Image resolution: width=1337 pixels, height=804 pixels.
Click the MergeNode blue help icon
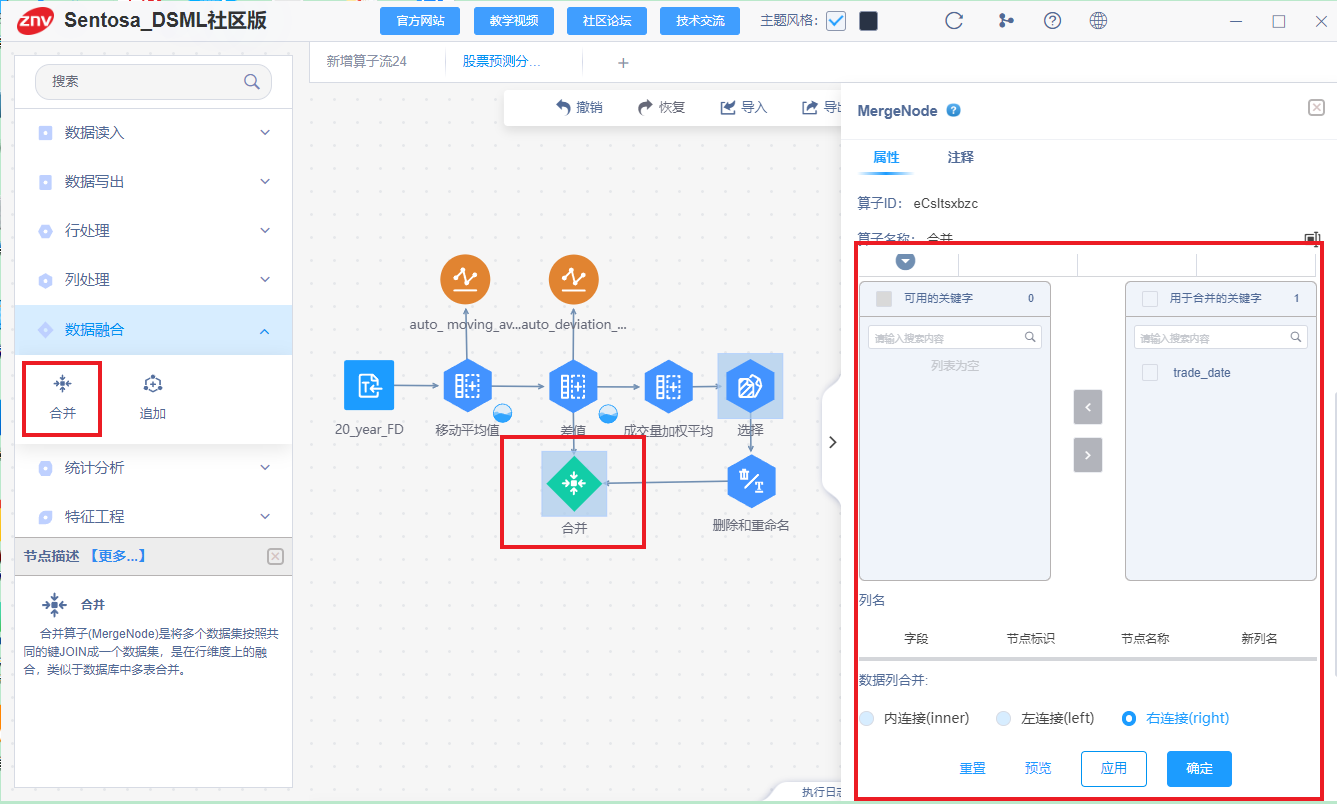[953, 110]
